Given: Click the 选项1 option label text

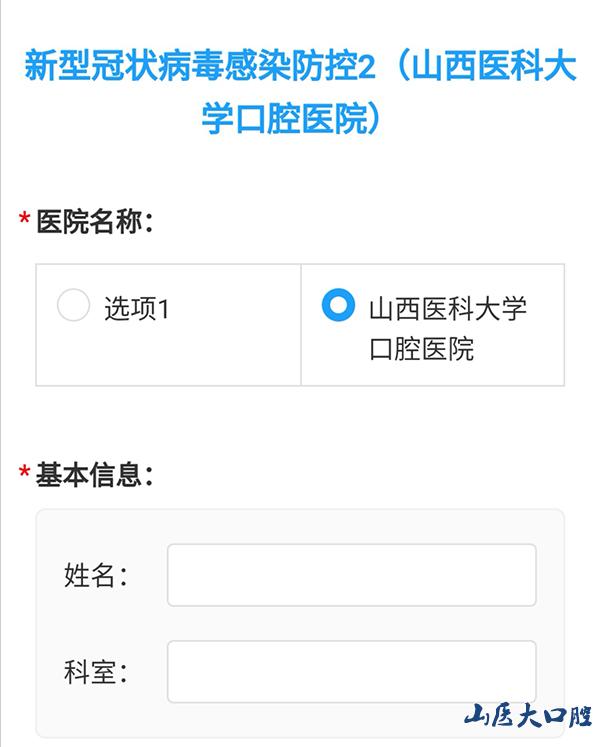Looking at the screenshot, I should click(137, 309).
